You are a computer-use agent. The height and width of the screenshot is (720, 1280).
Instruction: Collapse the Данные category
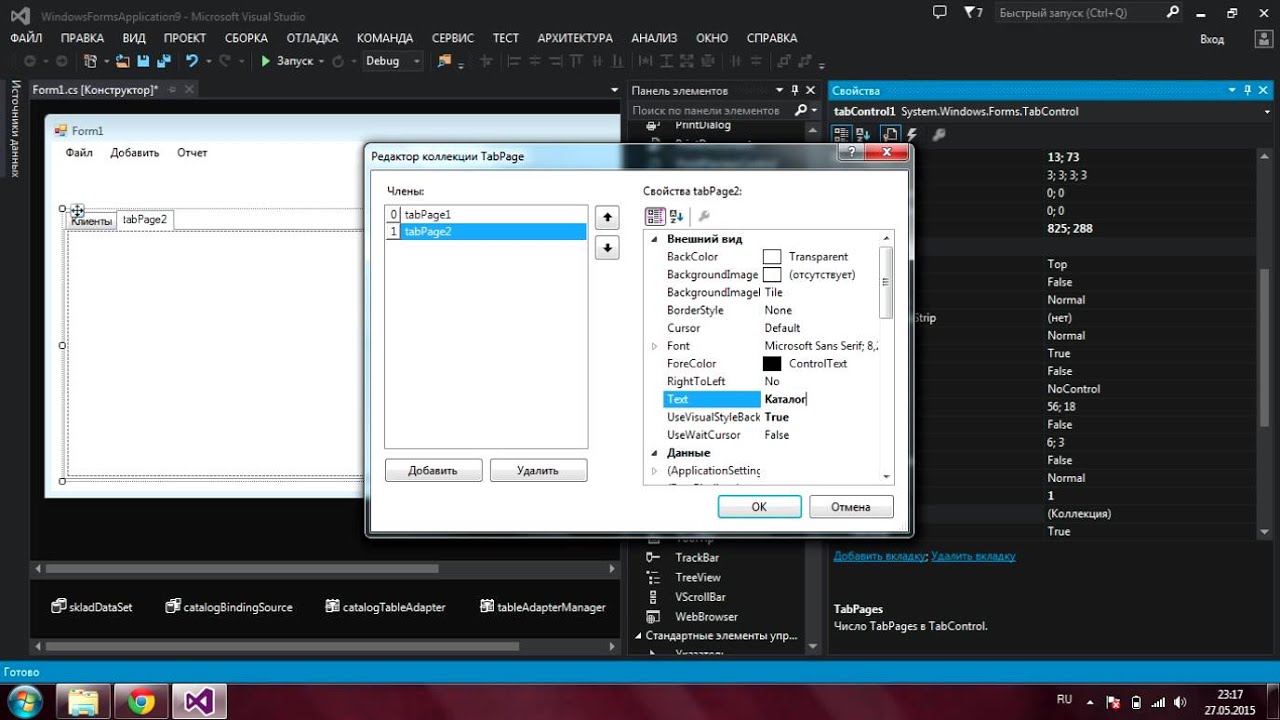(x=655, y=453)
